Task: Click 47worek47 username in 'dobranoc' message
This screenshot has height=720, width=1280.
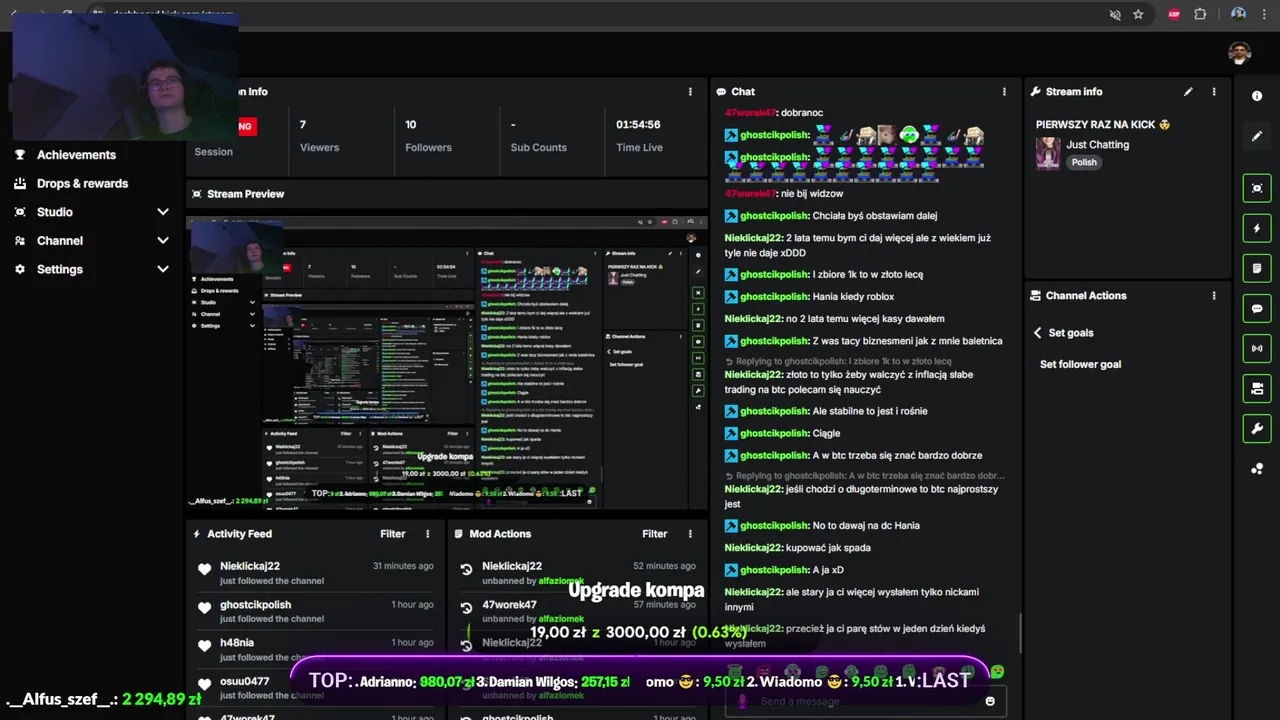Action: click(x=749, y=113)
